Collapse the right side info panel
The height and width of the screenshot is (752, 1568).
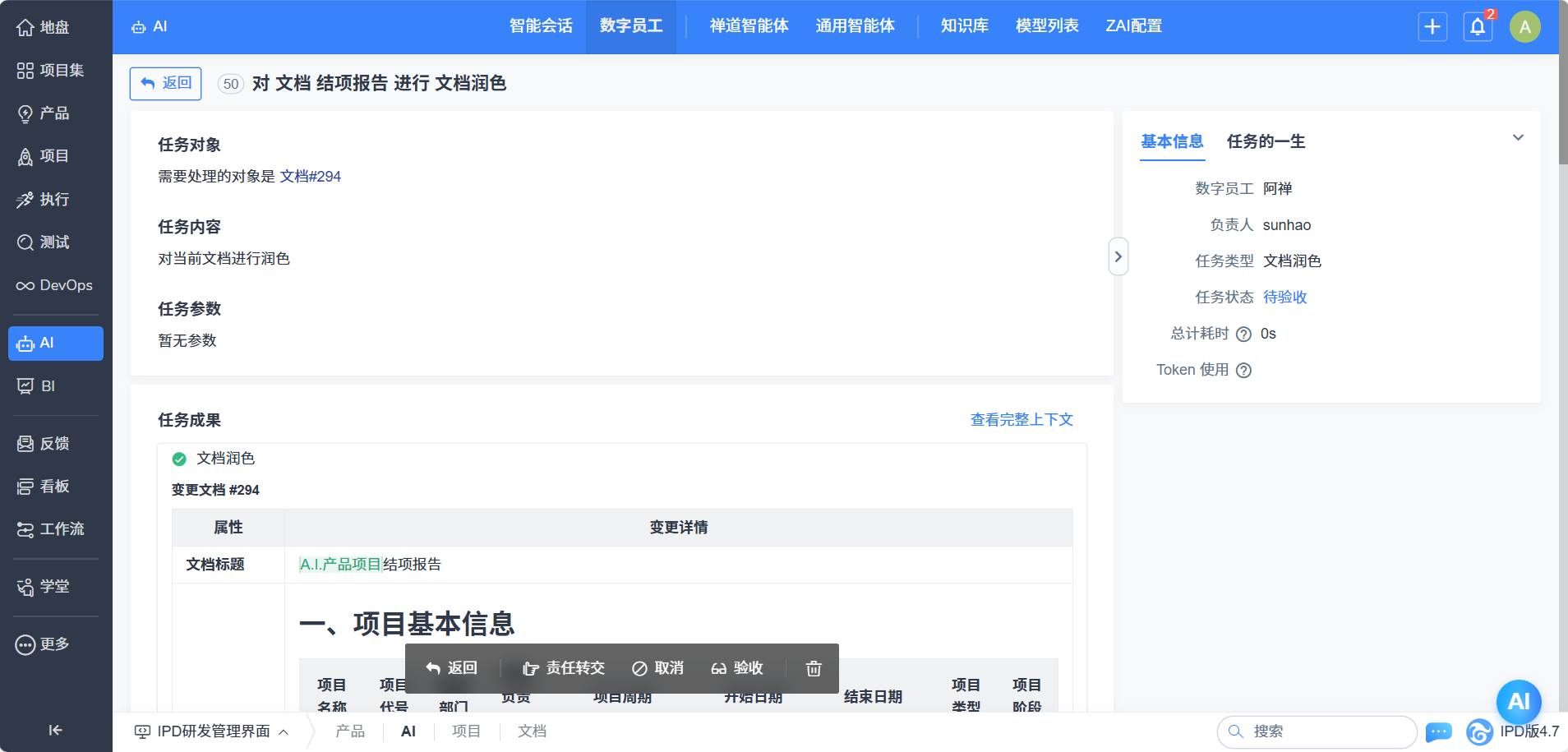pyautogui.click(x=1118, y=256)
